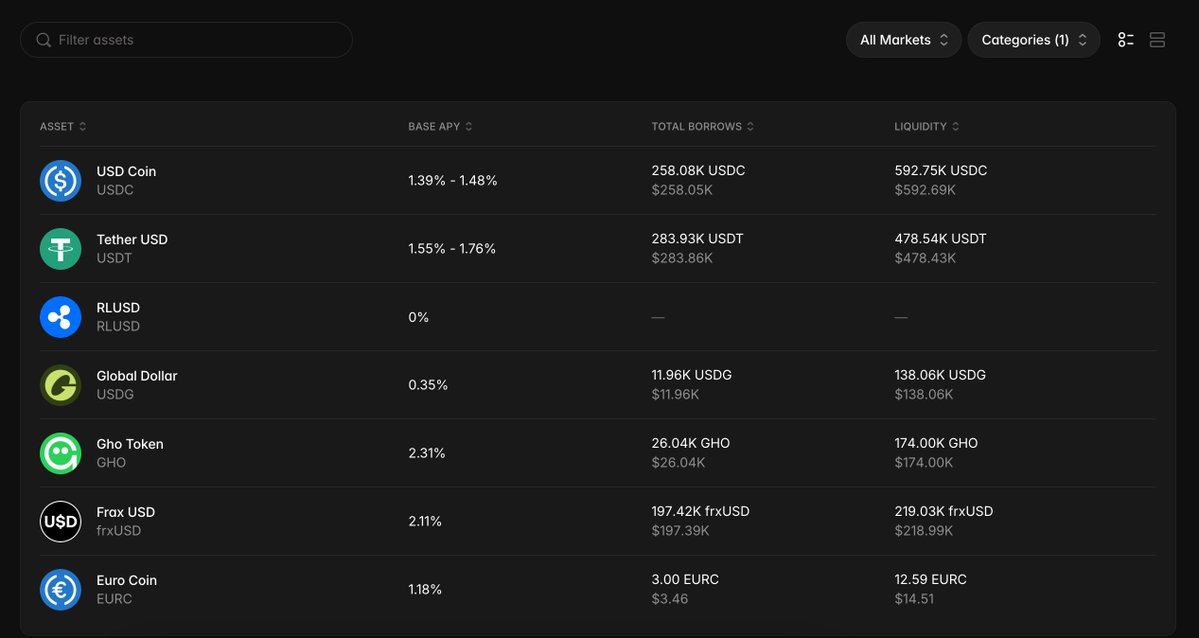The height and width of the screenshot is (638, 1199).
Task: Click the 2.31% base APY value
Action: click(x=427, y=453)
